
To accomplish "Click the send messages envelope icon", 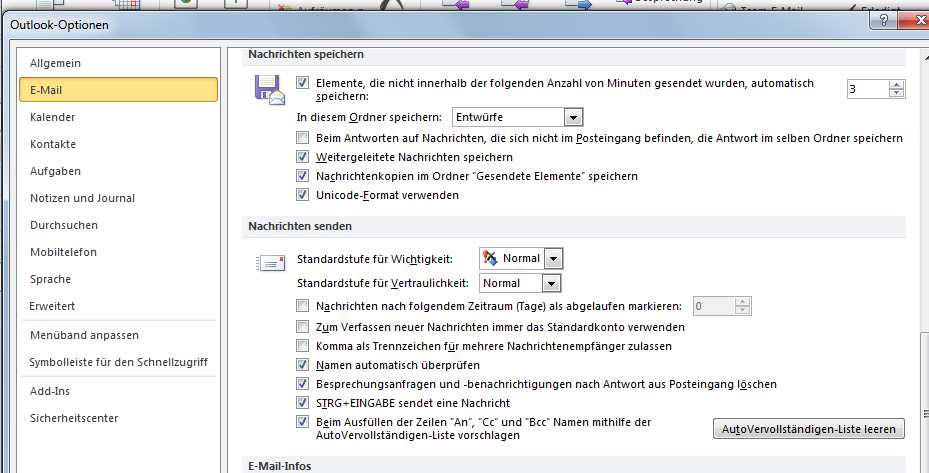I will pyautogui.click(x=270, y=263).
